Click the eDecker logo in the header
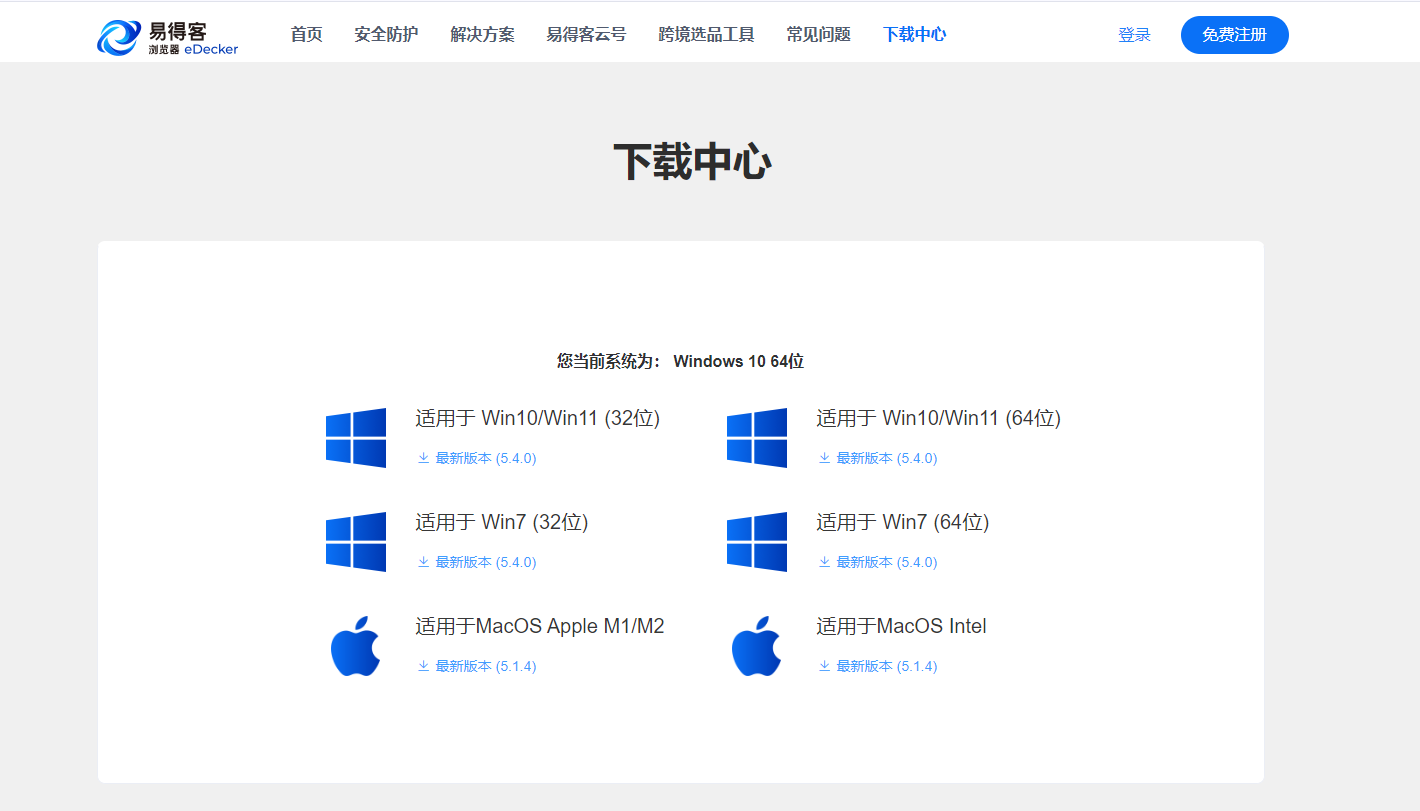The width and height of the screenshot is (1420, 811). pyautogui.click(x=168, y=36)
